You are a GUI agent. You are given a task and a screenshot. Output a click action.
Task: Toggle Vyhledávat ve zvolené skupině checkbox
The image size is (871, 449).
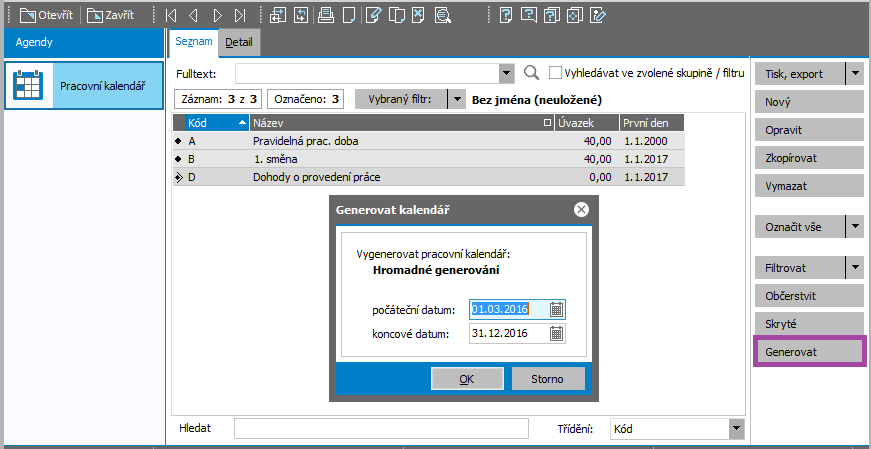[x=555, y=73]
